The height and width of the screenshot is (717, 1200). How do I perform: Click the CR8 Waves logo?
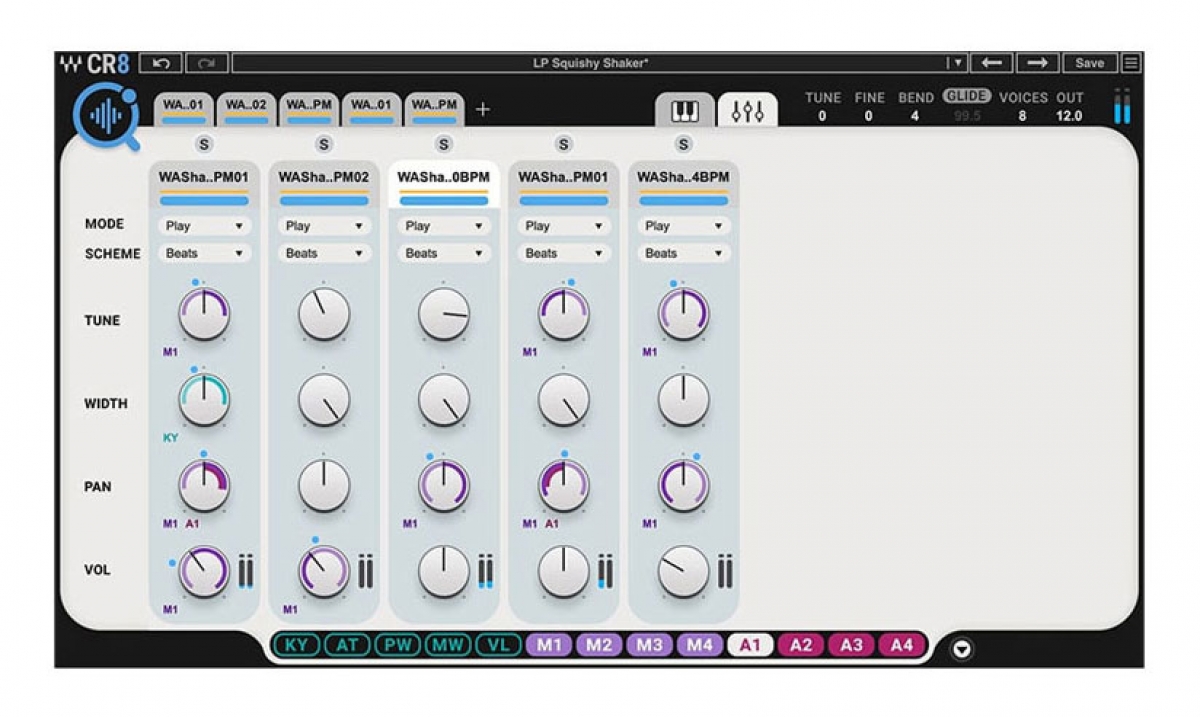pyautogui.click(x=95, y=64)
